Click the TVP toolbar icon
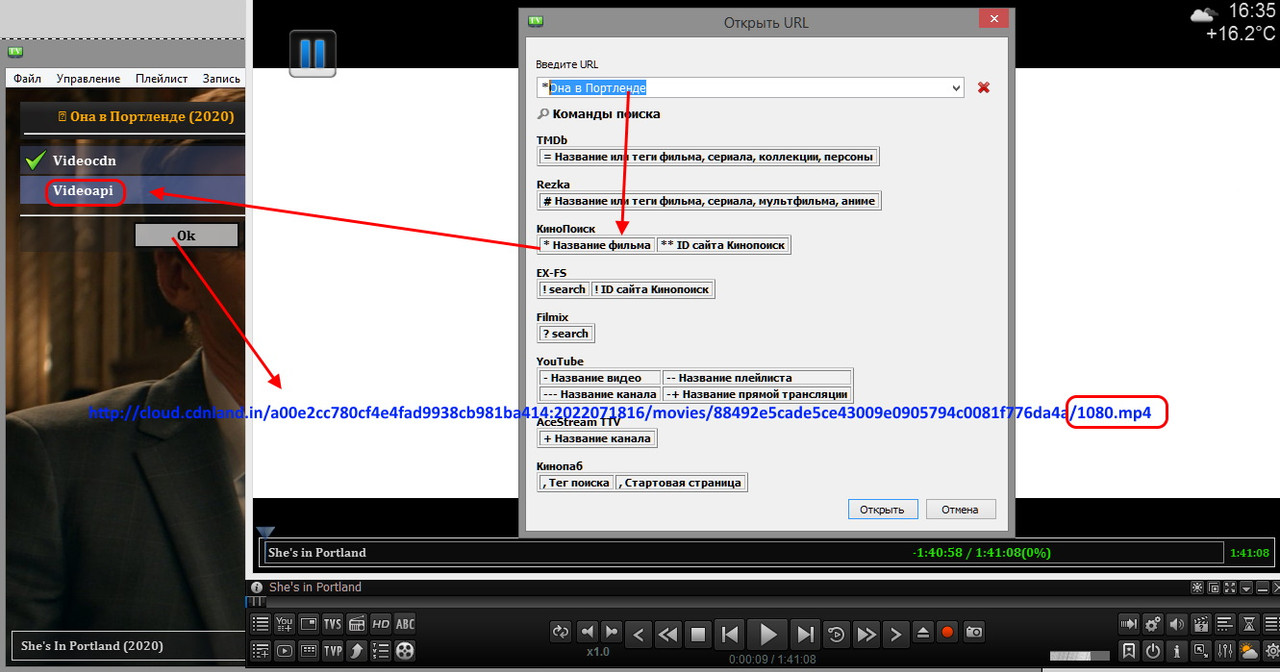The height and width of the screenshot is (672, 1280). pyautogui.click(x=333, y=651)
